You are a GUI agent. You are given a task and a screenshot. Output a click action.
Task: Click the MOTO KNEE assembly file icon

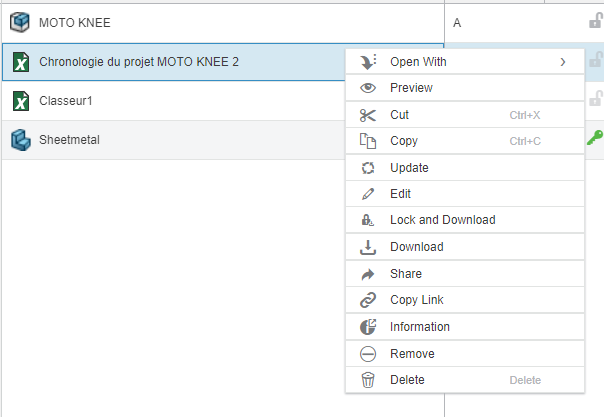click(20, 21)
